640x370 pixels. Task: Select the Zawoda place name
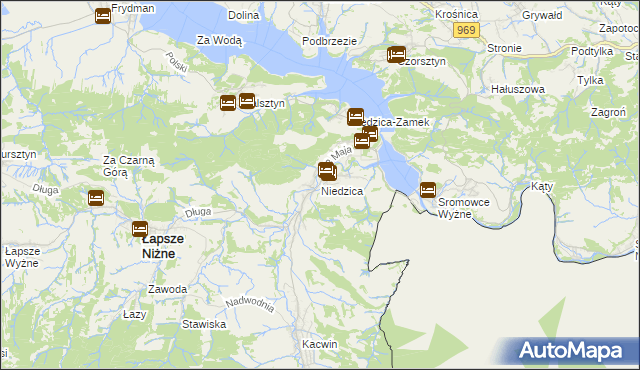point(167,289)
